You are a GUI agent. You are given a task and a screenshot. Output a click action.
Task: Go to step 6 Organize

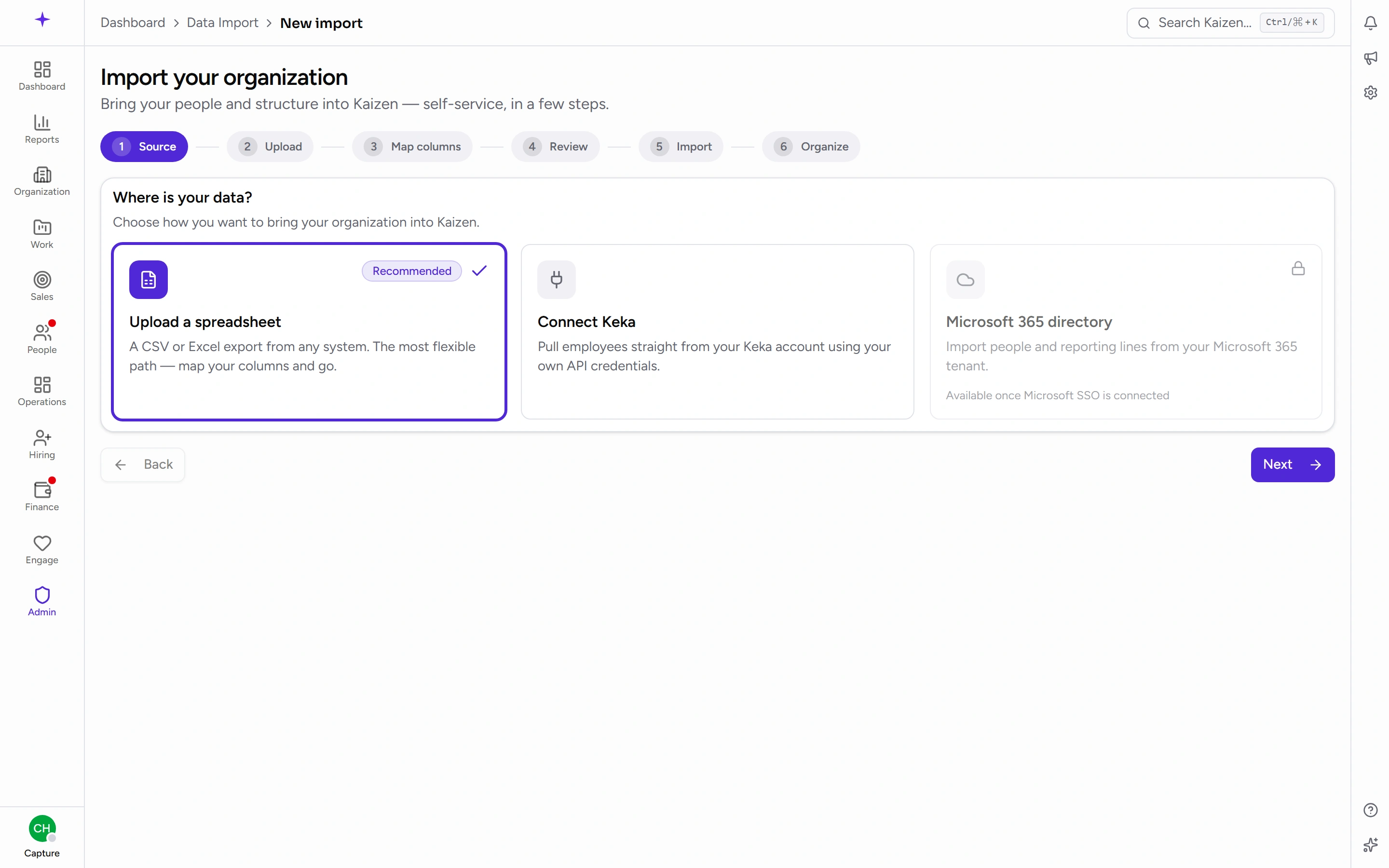point(810,147)
